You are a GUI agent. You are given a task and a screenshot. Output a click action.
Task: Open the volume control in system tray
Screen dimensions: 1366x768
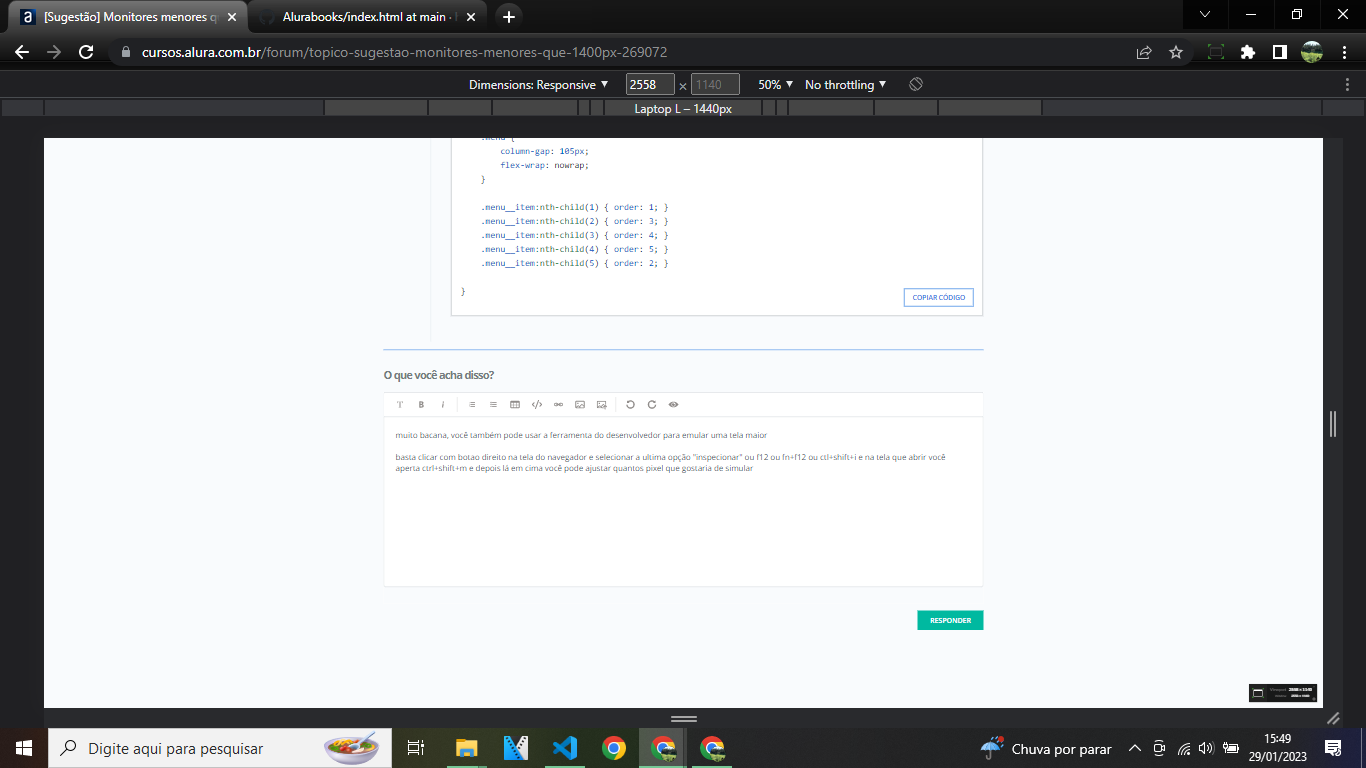click(x=1206, y=748)
